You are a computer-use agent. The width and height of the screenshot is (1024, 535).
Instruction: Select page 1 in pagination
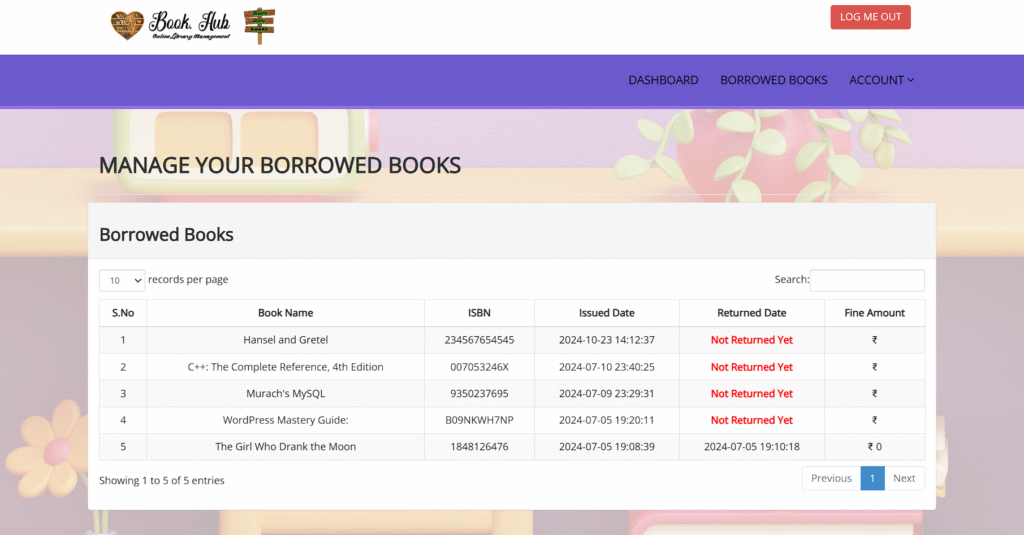[872, 478]
